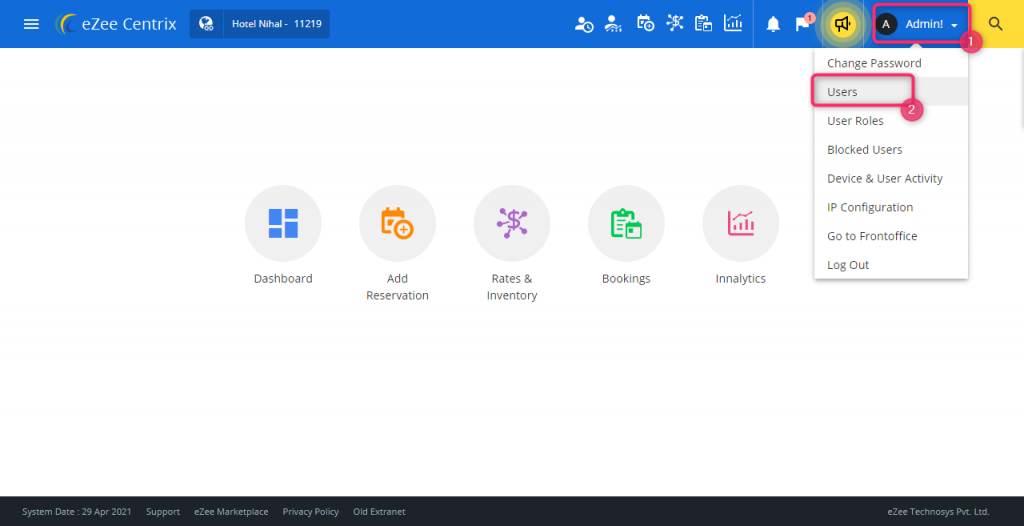Open the Dashboard tile icon

point(283,223)
